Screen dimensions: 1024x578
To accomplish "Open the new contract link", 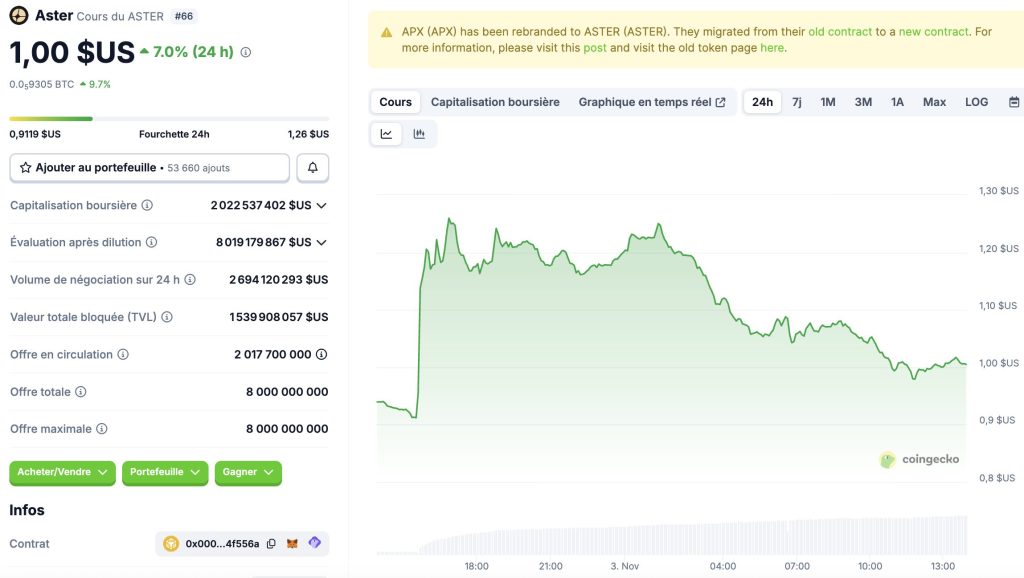I will pyautogui.click(x=931, y=31).
